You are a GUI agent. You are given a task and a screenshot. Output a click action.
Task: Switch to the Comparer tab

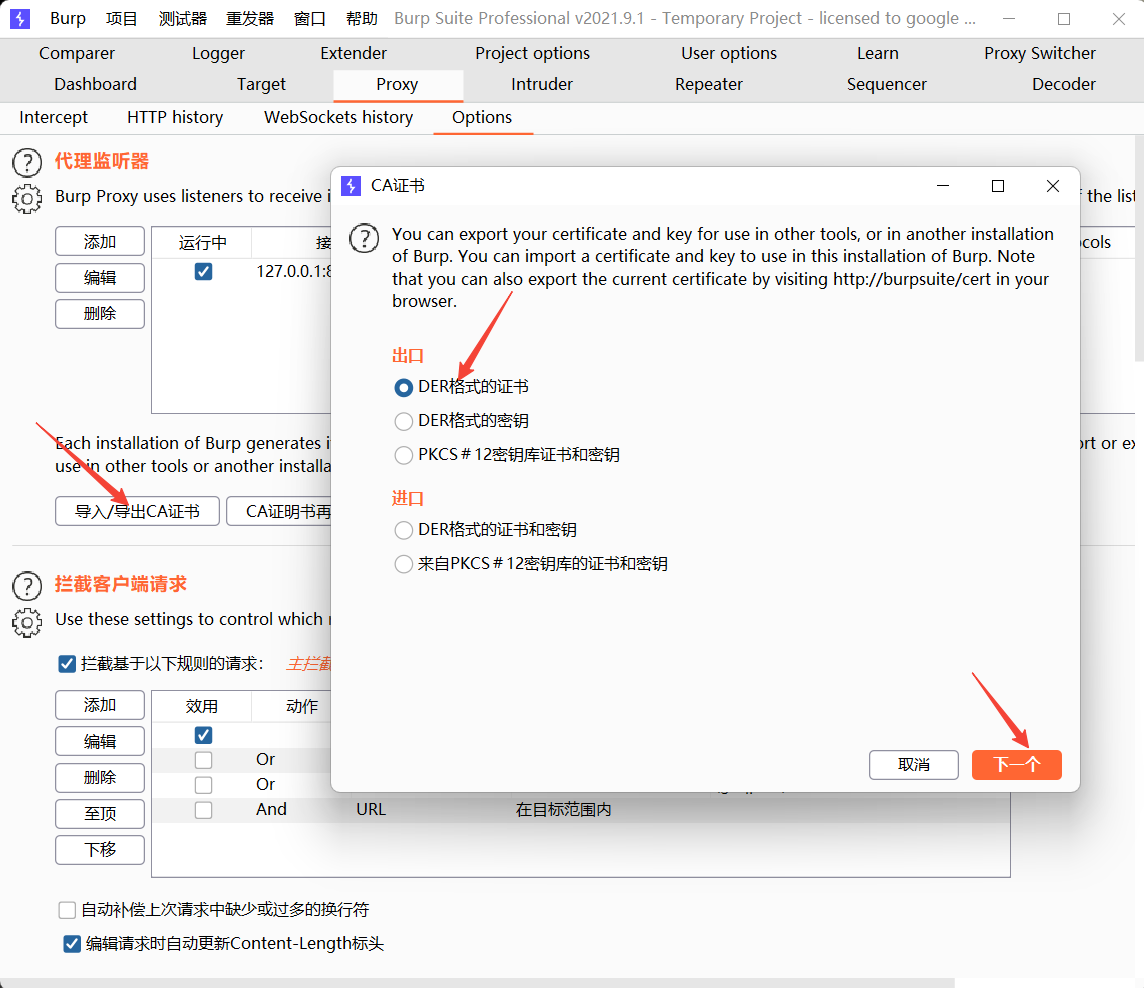(x=77, y=53)
